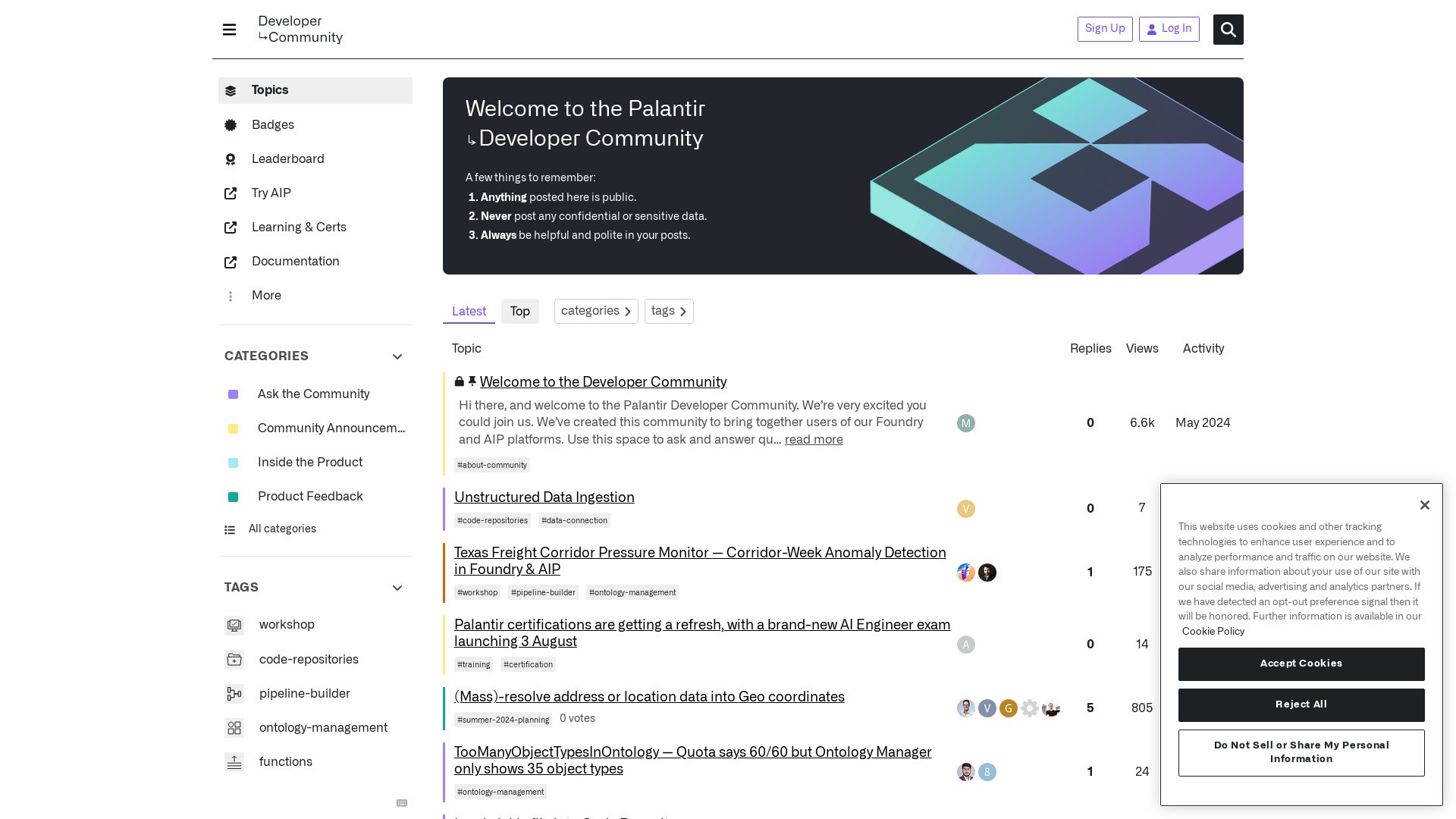Click the More vertical dots icon

point(231,297)
